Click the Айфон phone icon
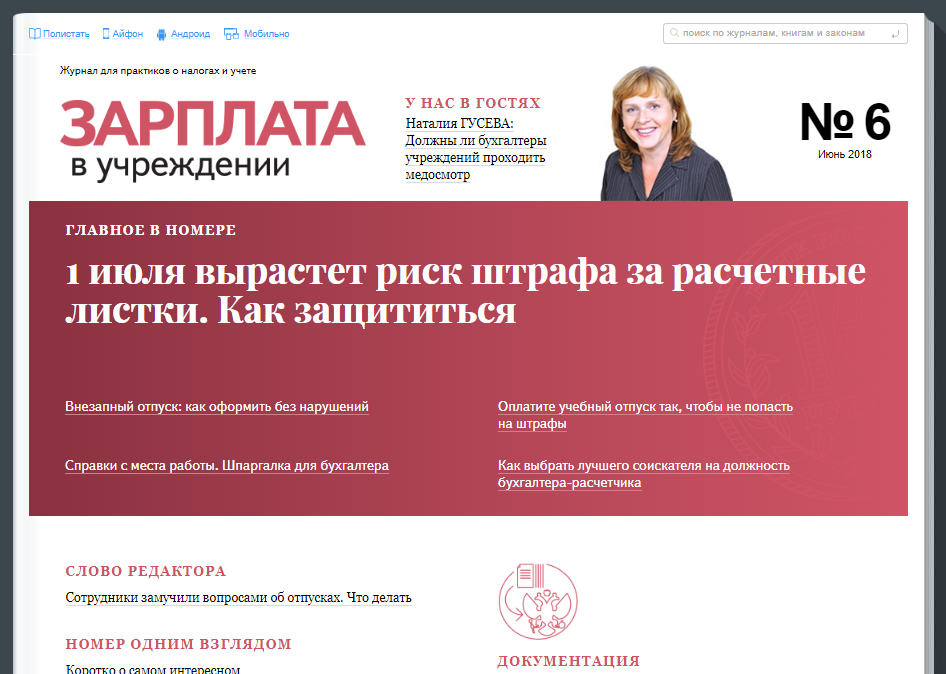This screenshot has width=946, height=674. coord(106,34)
